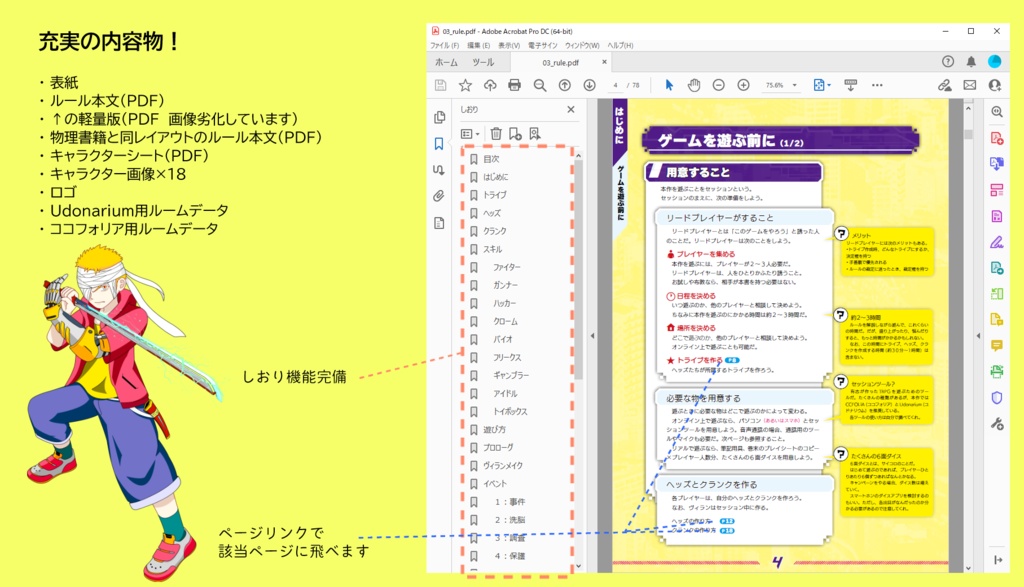Select the 03_rule.pdf document tab
Image resolution: width=1024 pixels, height=587 pixels.
click(560, 63)
